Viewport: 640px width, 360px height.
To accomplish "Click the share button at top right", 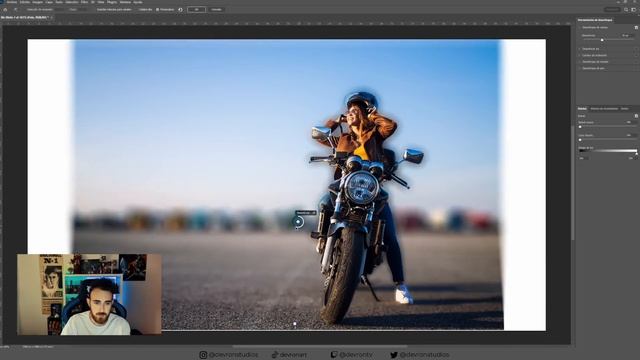I will [x=612, y=9].
